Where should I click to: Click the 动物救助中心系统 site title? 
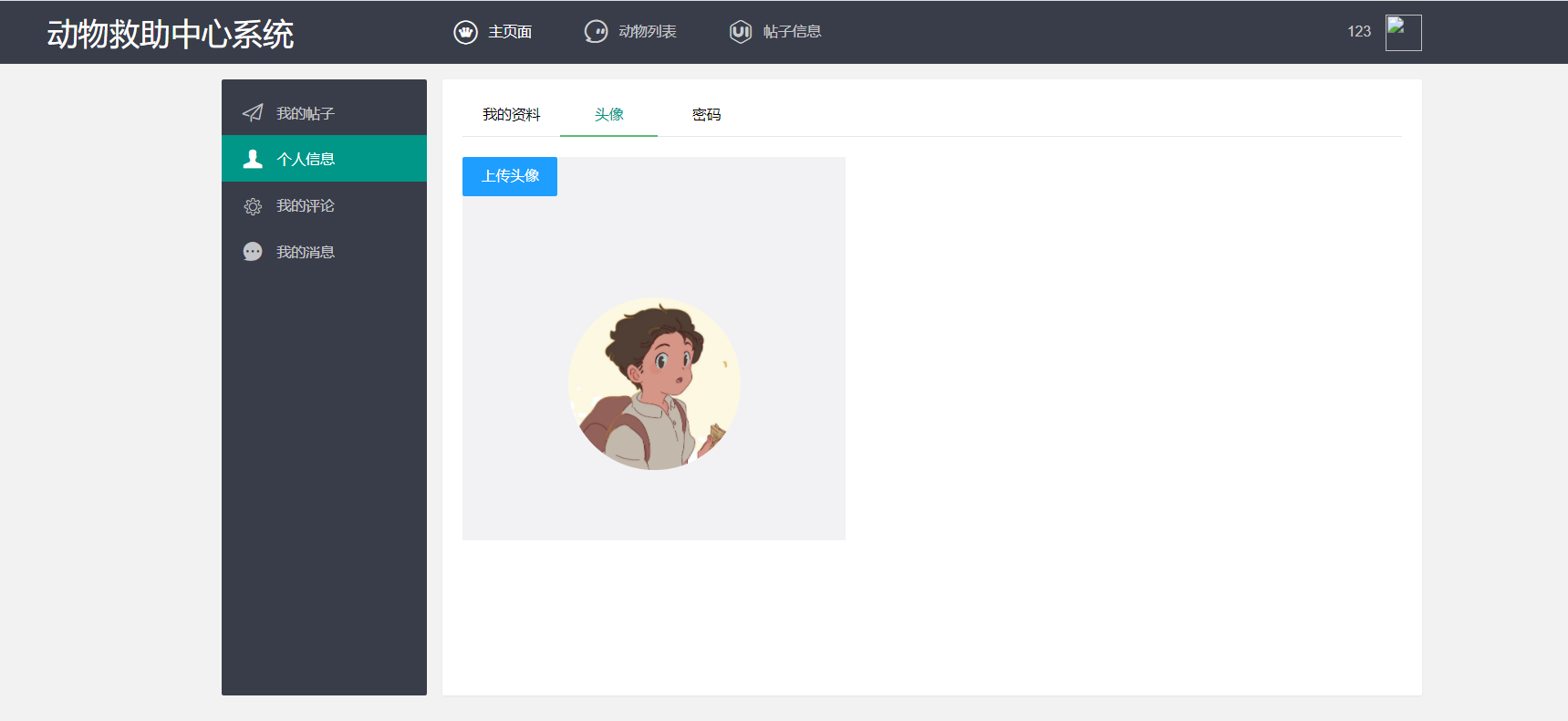click(x=171, y=34)
